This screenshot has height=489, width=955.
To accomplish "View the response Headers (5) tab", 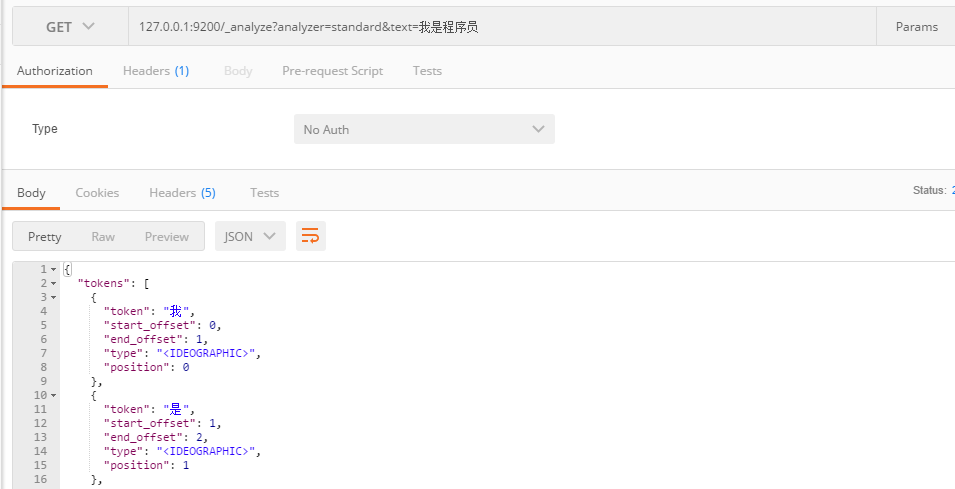I will coord(182,193).
